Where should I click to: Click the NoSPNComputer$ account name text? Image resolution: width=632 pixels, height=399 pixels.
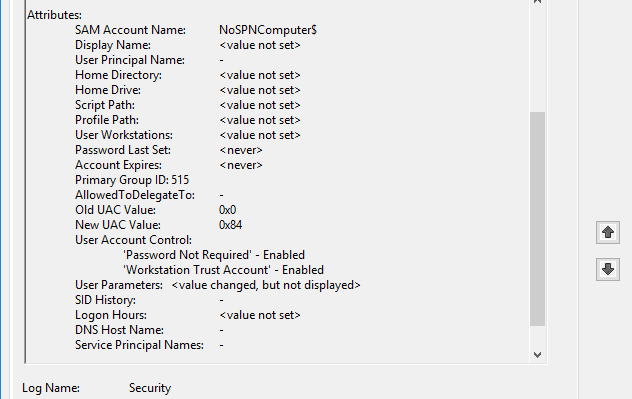(268, 30)
